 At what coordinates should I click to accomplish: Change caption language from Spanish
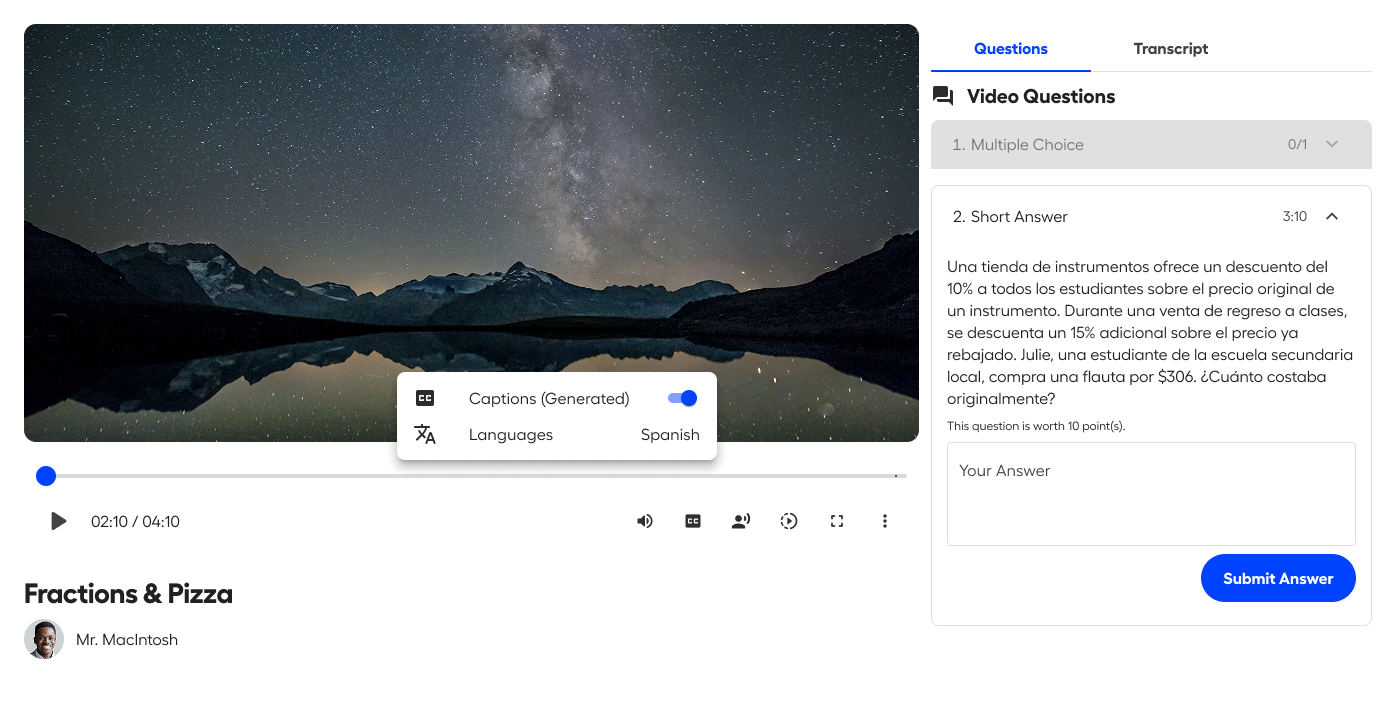669,435
